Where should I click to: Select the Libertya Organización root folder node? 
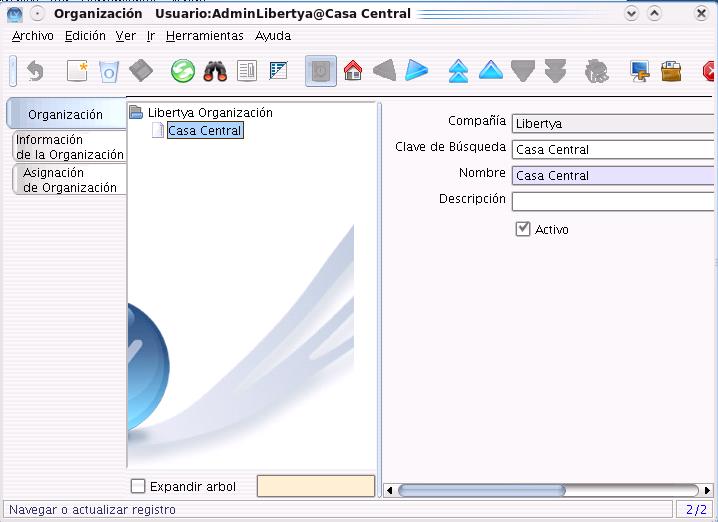coord(209,113)
